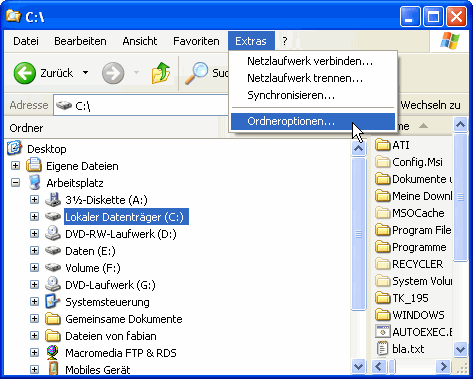The width and height of the screenshot is (473, 379).
Task: Click the Desktop icon in folder tree
Action: [x=15, y=148]
